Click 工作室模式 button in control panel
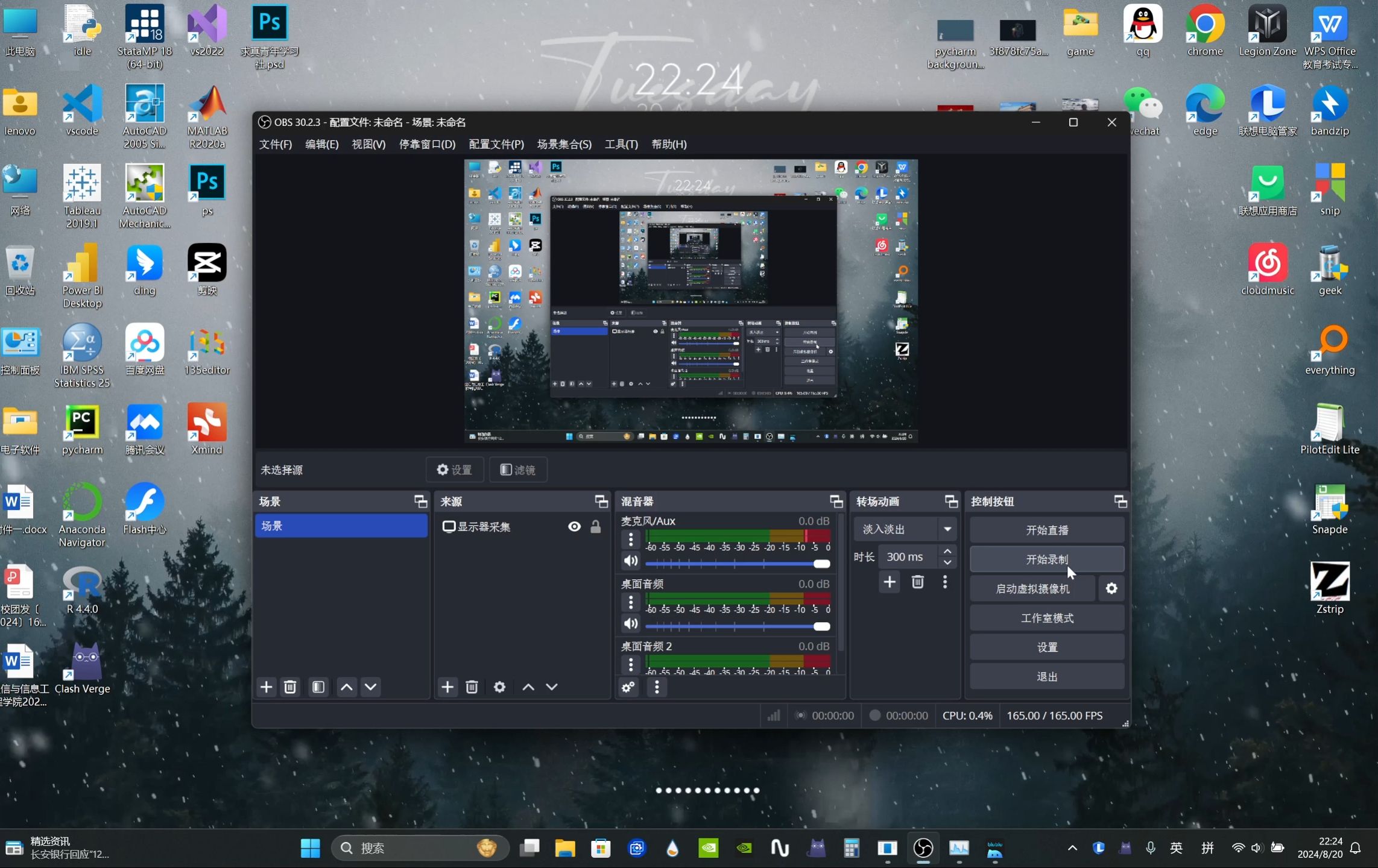1378x868 pixels. click(1047, 618)
